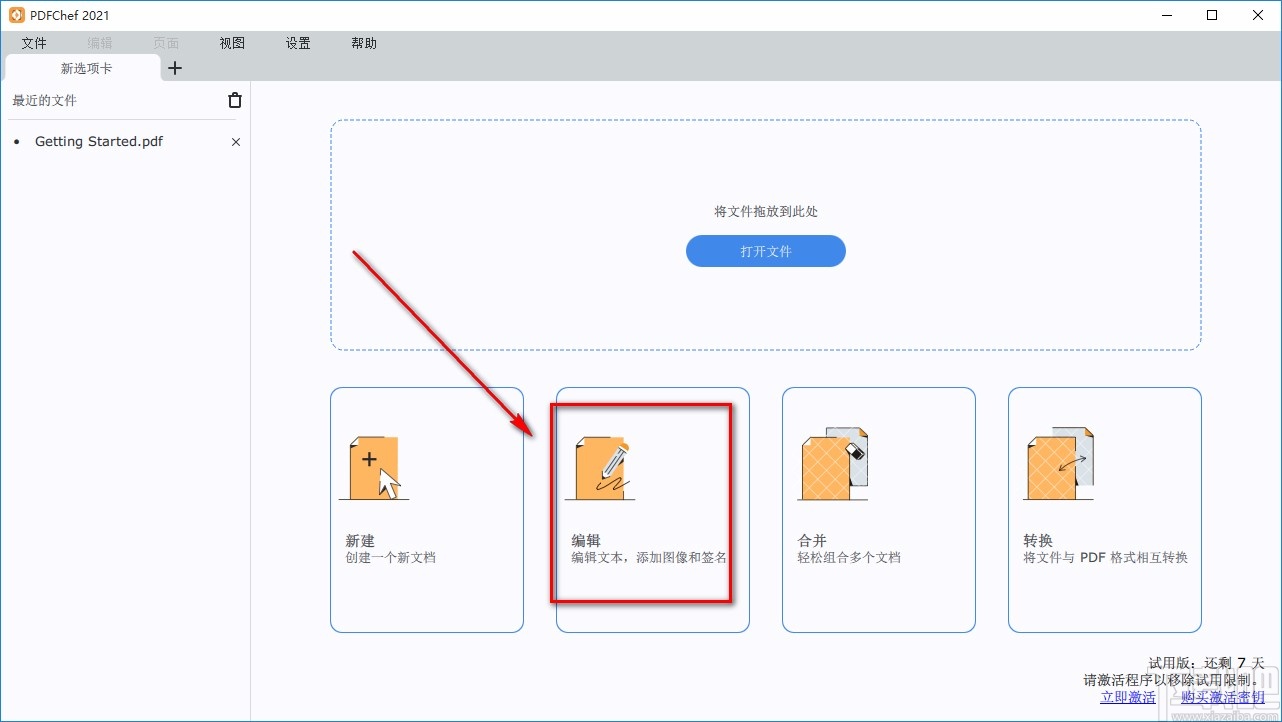Open the 文件 menu
1282x722 pixels.
point(34,43)
